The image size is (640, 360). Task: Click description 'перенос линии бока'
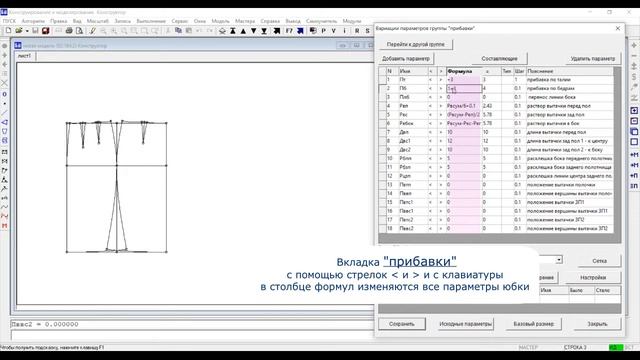pyautogui.click(x=551, y=97)
